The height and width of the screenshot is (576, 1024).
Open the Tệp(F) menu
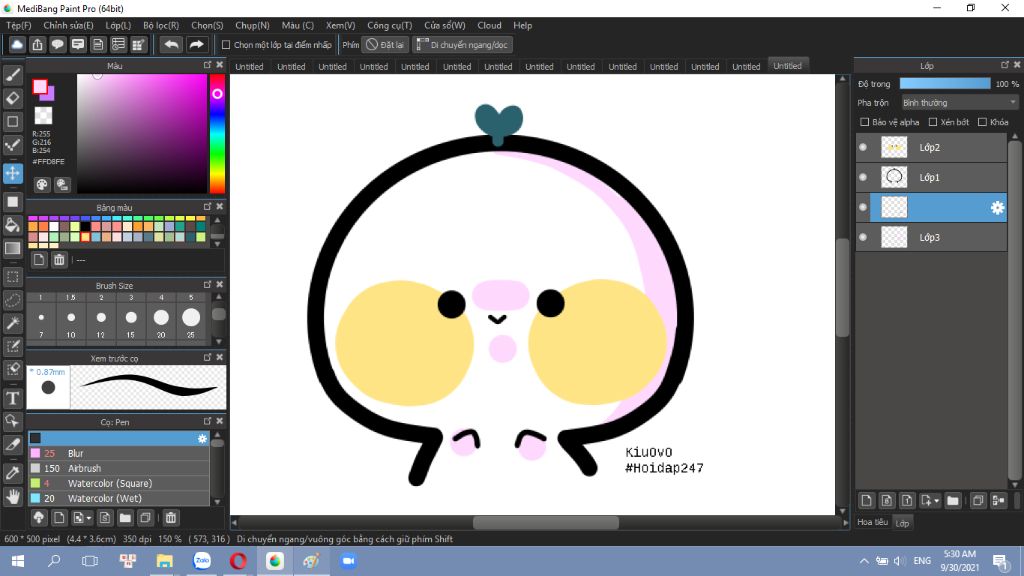(x=19, y=25)
